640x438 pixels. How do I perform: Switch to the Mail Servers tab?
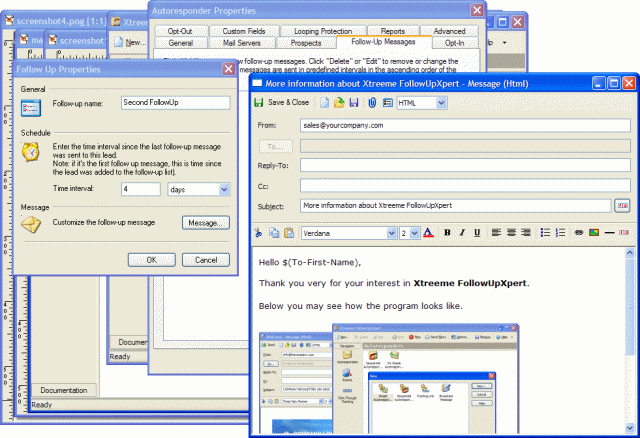(x=242, y=43)
